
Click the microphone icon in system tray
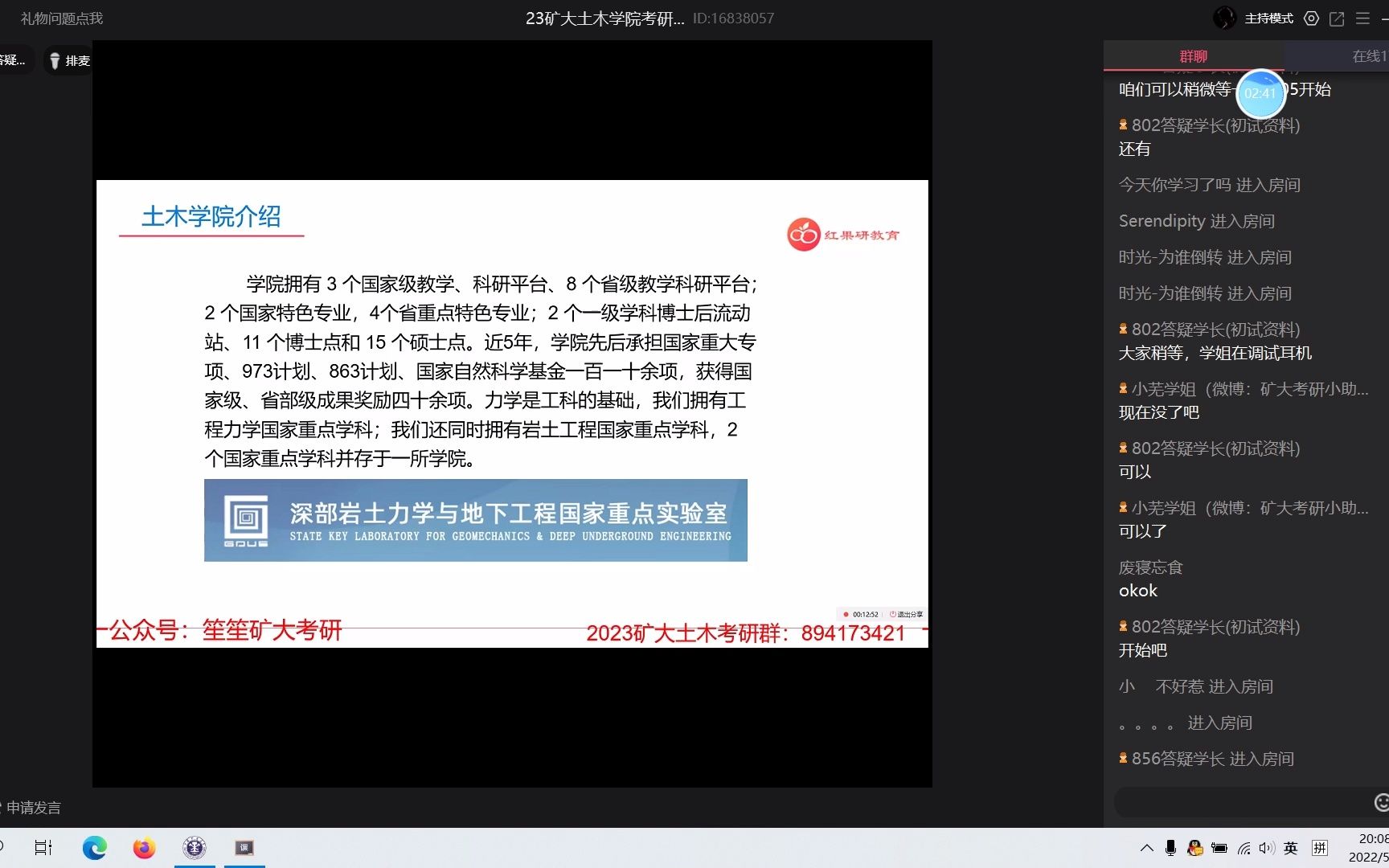point(1171,848)
